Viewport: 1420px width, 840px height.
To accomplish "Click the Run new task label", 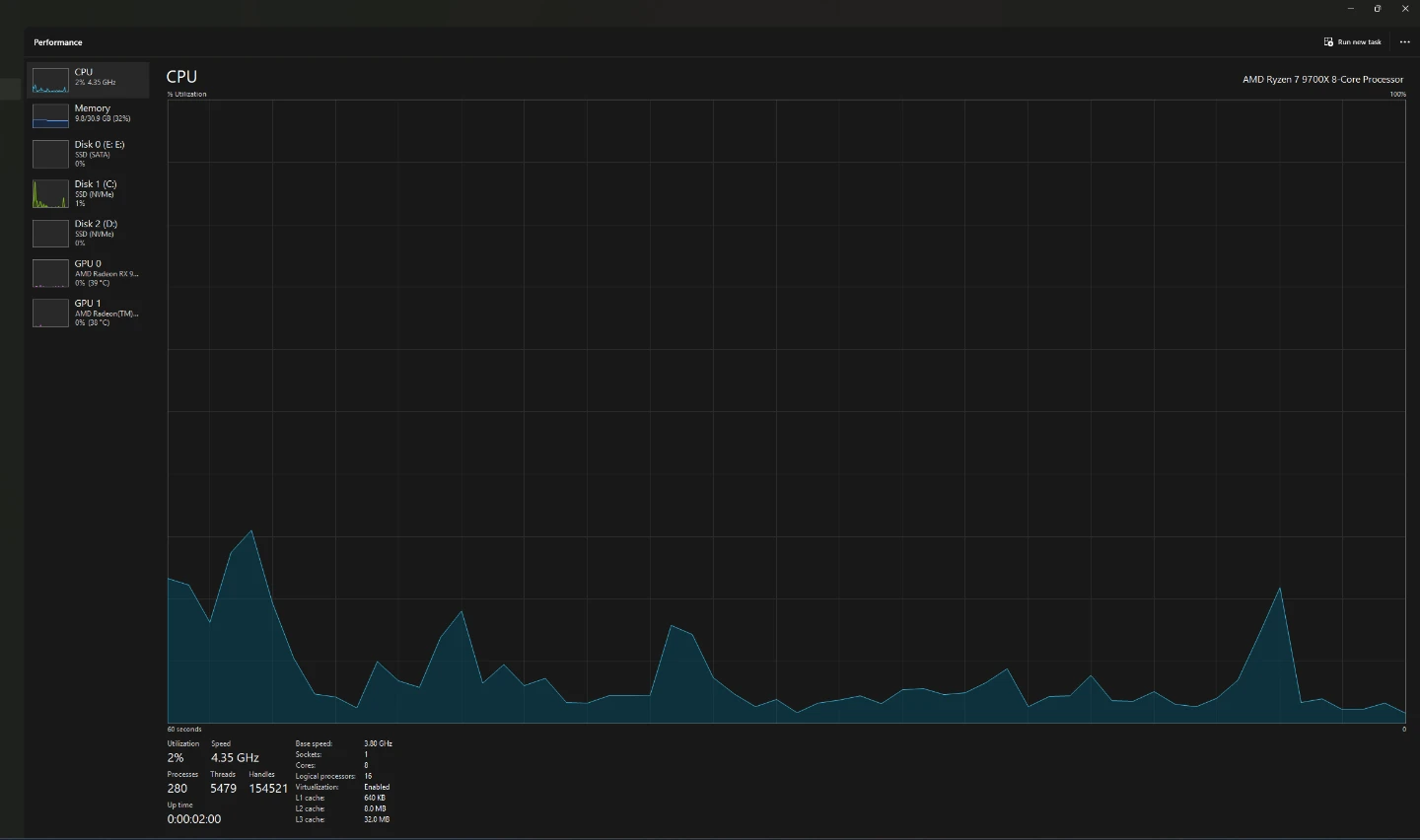I will pyautogui.click(x=1360, y=42).
